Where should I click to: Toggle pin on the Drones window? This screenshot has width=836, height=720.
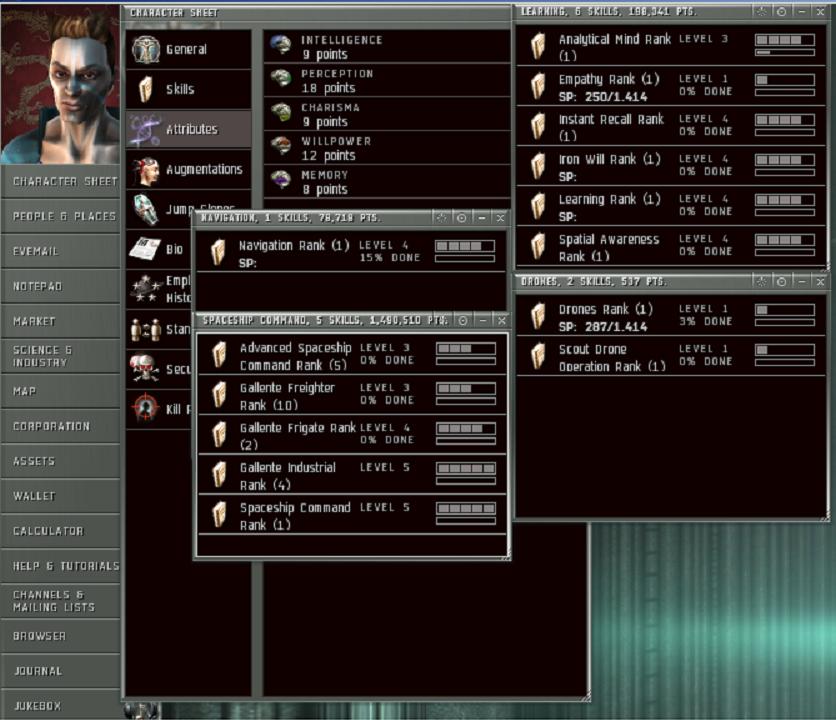tap(781, 281)
